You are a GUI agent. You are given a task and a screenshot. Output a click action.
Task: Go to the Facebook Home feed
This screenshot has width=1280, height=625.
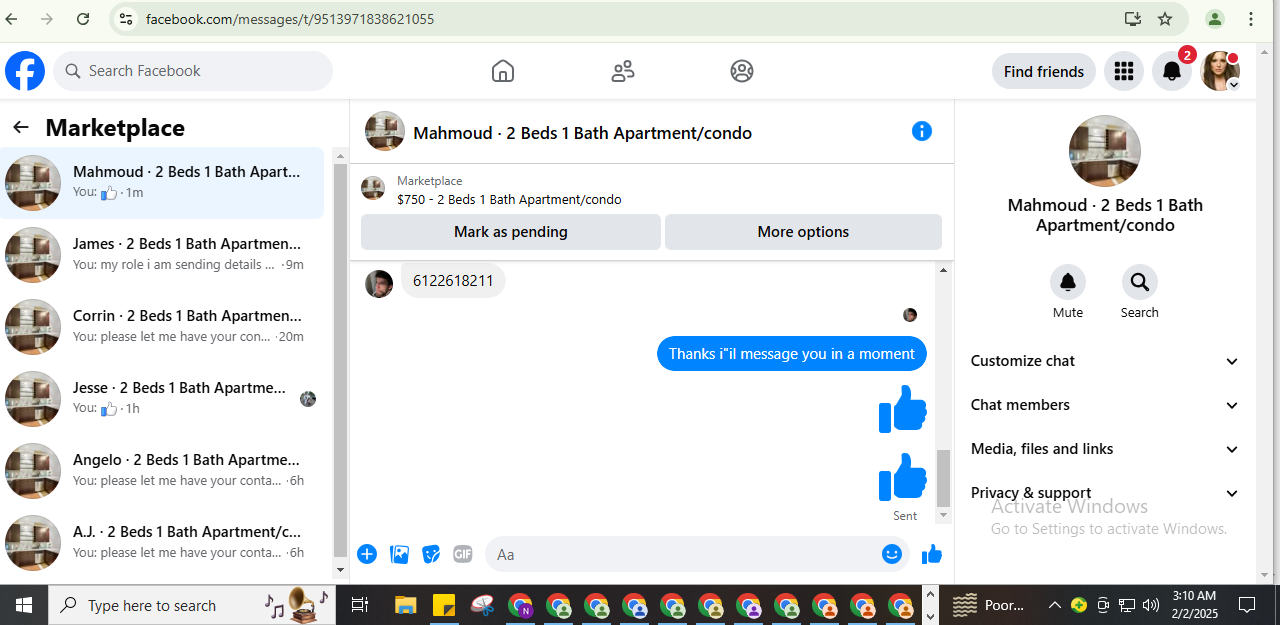click(x=503, y=71)
